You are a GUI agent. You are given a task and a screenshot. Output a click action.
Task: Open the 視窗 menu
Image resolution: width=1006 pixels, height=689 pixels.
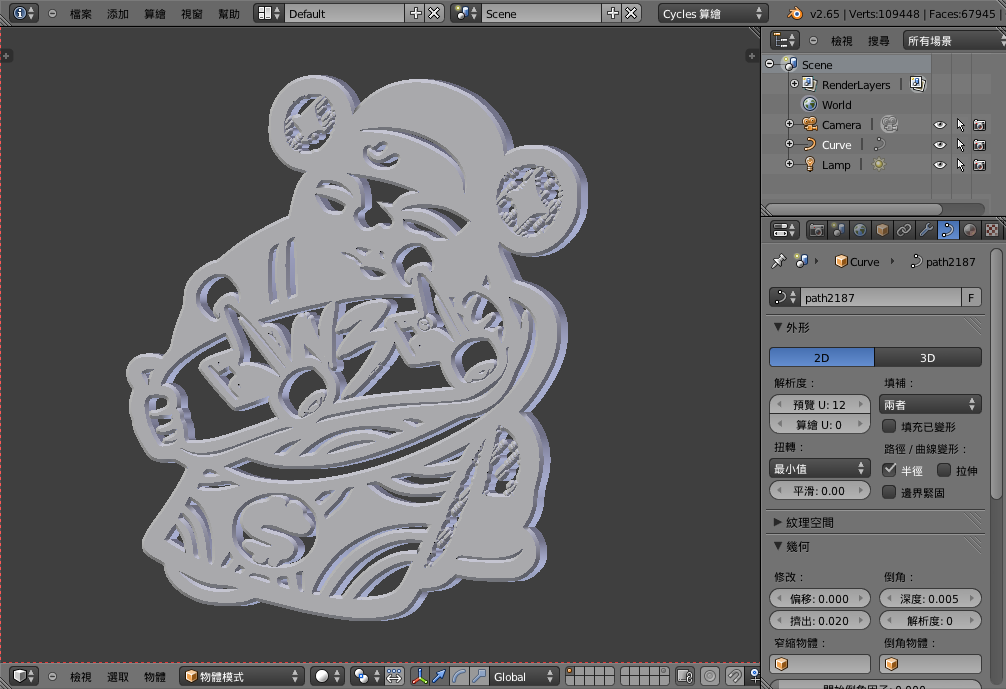coord(192,13)
